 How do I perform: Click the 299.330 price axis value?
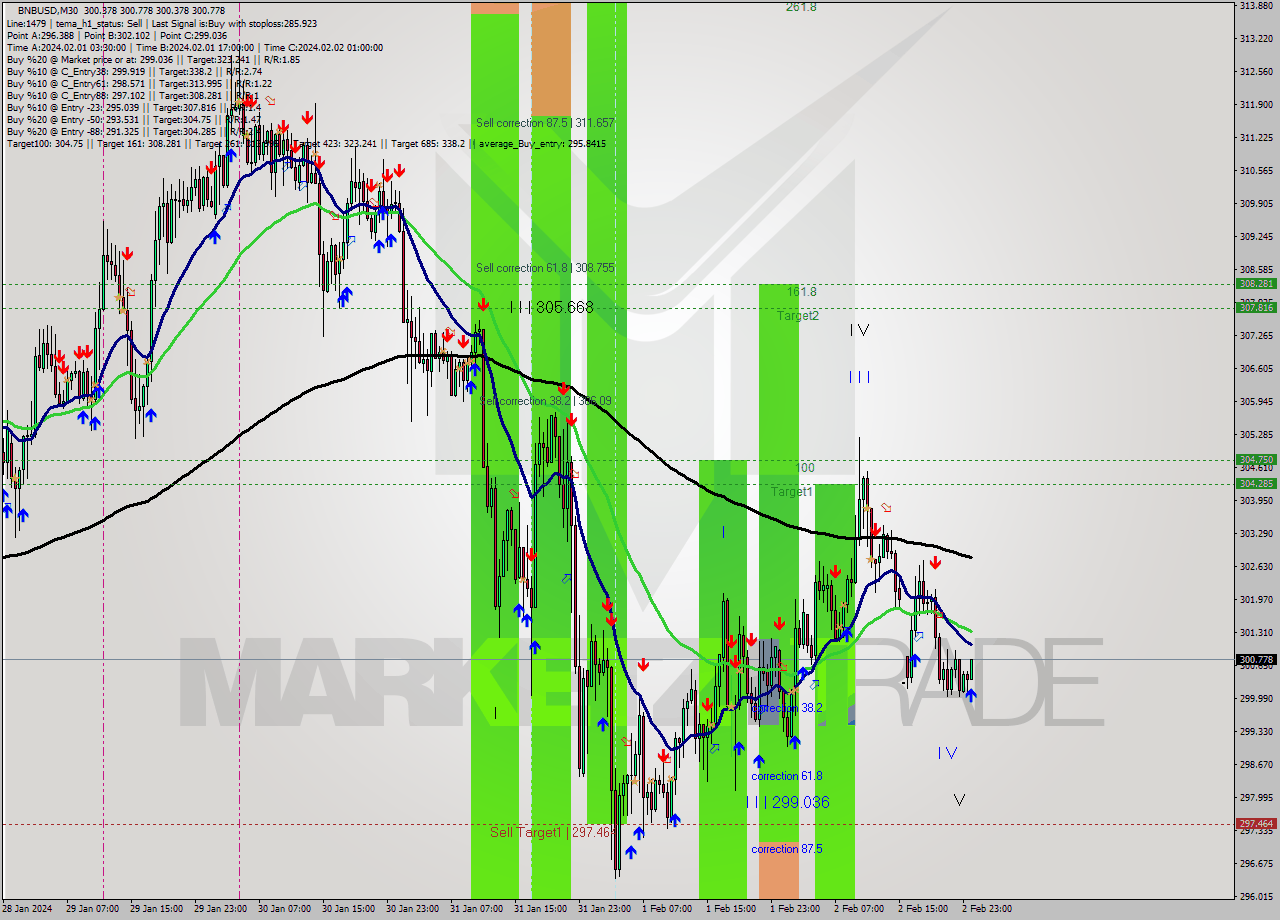(1256, 732)
